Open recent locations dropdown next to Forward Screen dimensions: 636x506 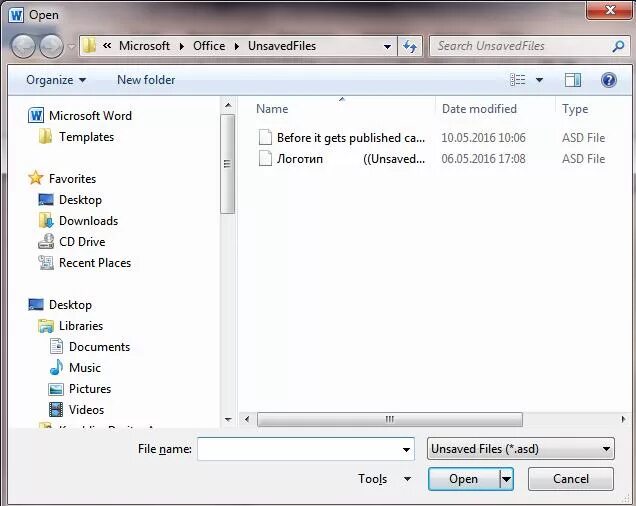click(71, 47)
